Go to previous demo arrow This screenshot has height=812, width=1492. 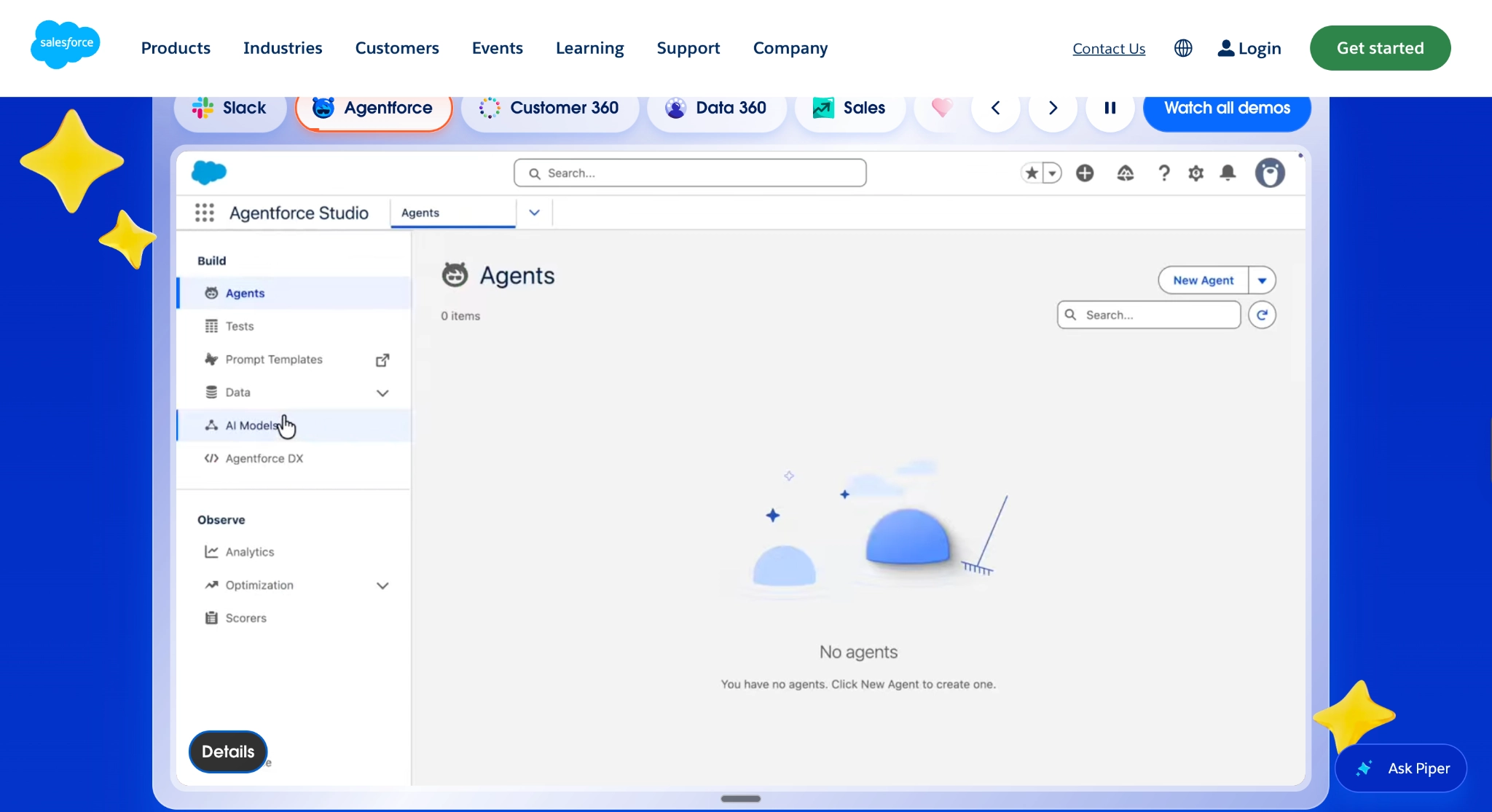pyautogui.click(x=995, y=108)
